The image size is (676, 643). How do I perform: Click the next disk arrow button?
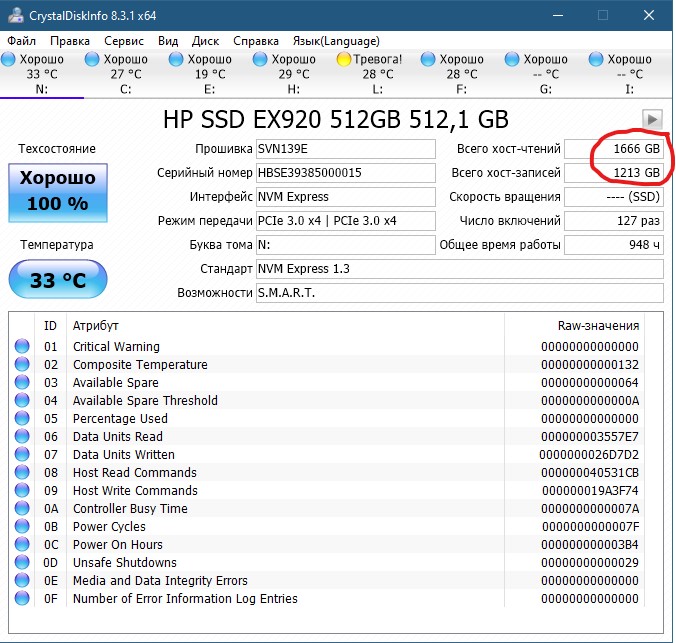click(x=652, y=119)
